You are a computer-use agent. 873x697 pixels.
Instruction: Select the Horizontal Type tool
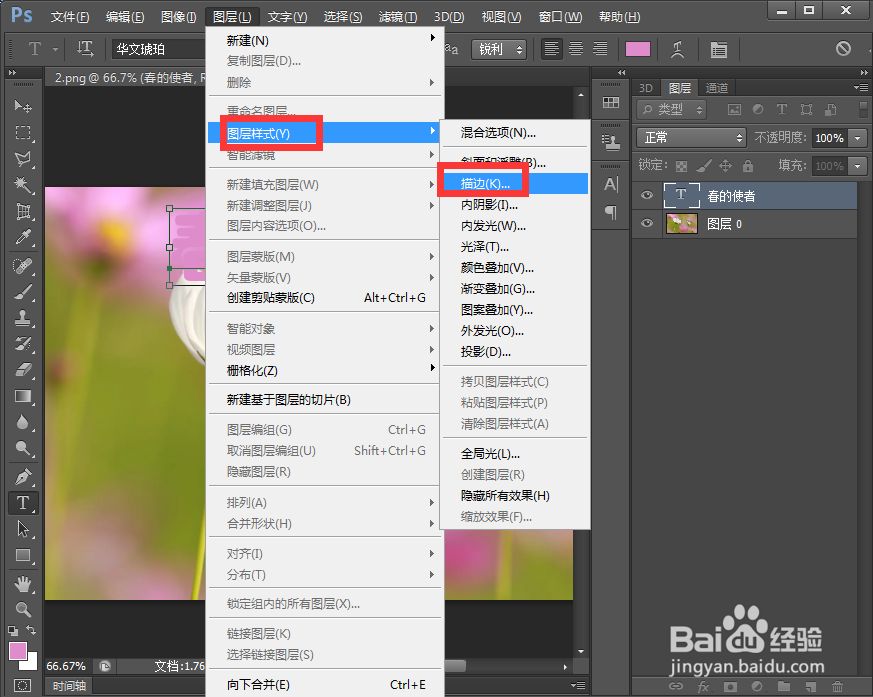(x=22, y=502)
